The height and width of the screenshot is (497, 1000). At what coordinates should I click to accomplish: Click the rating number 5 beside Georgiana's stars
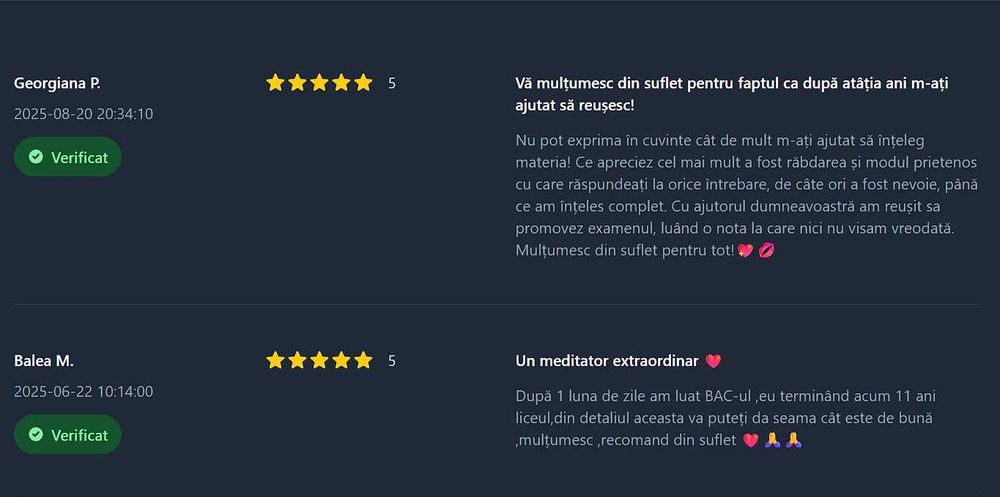pos(392,83)
